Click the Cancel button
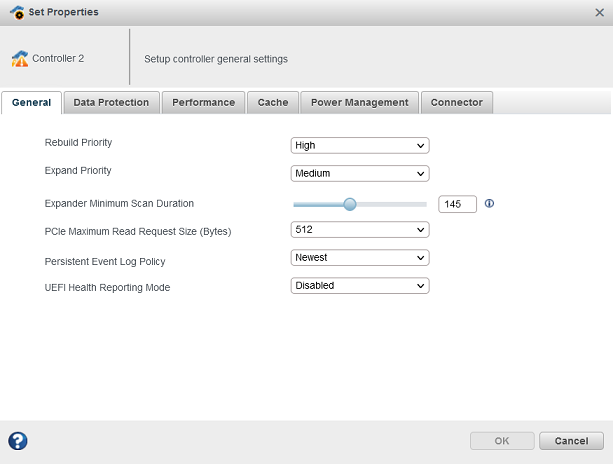This screenshot has width=613, height=464. tap(571, 441)
